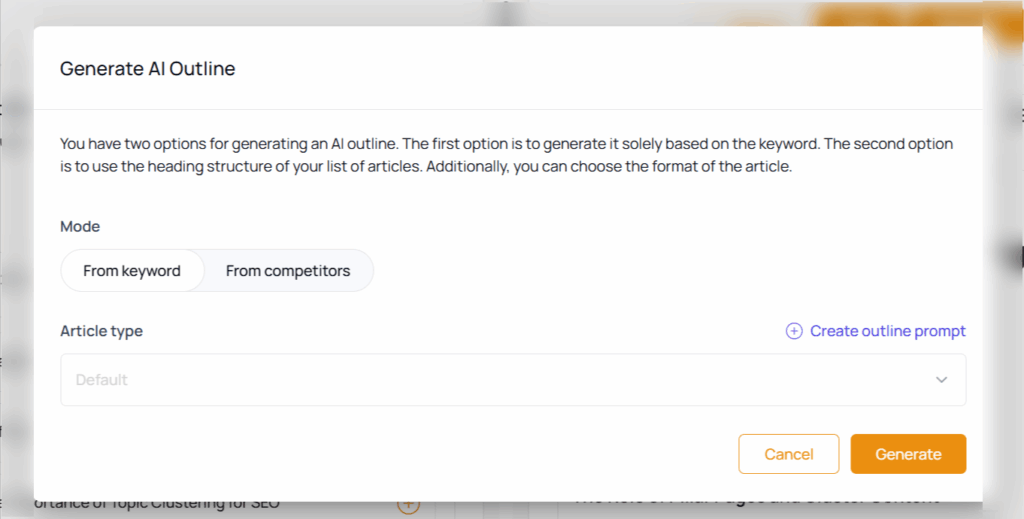The image size is (1024, 519).
Task: Click the orange Generate button
Action: (x=908, y=454)
